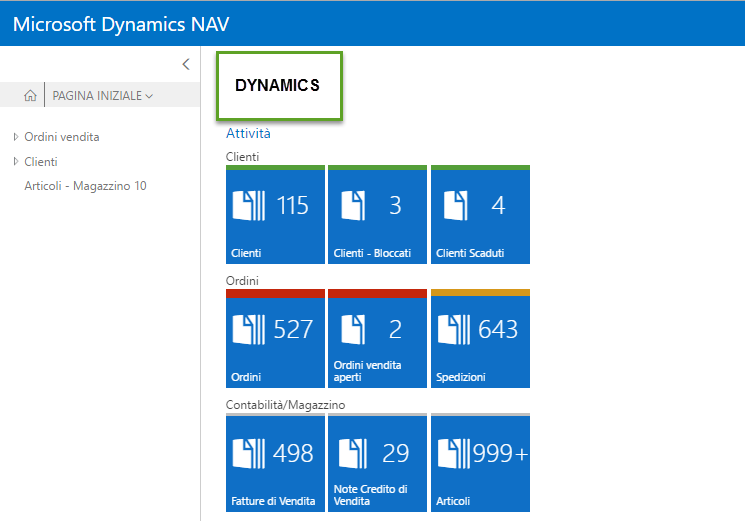Expand the Clienti tree arrow in sidebar
The image size is (745, 521).
click(x=16, y=161)
